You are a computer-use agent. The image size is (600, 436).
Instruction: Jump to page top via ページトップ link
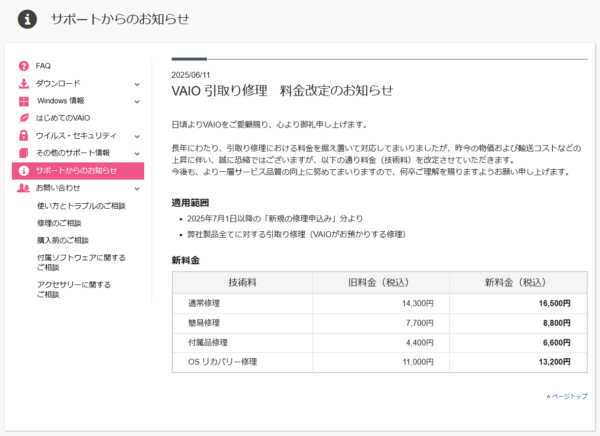[x=567, y=396]
